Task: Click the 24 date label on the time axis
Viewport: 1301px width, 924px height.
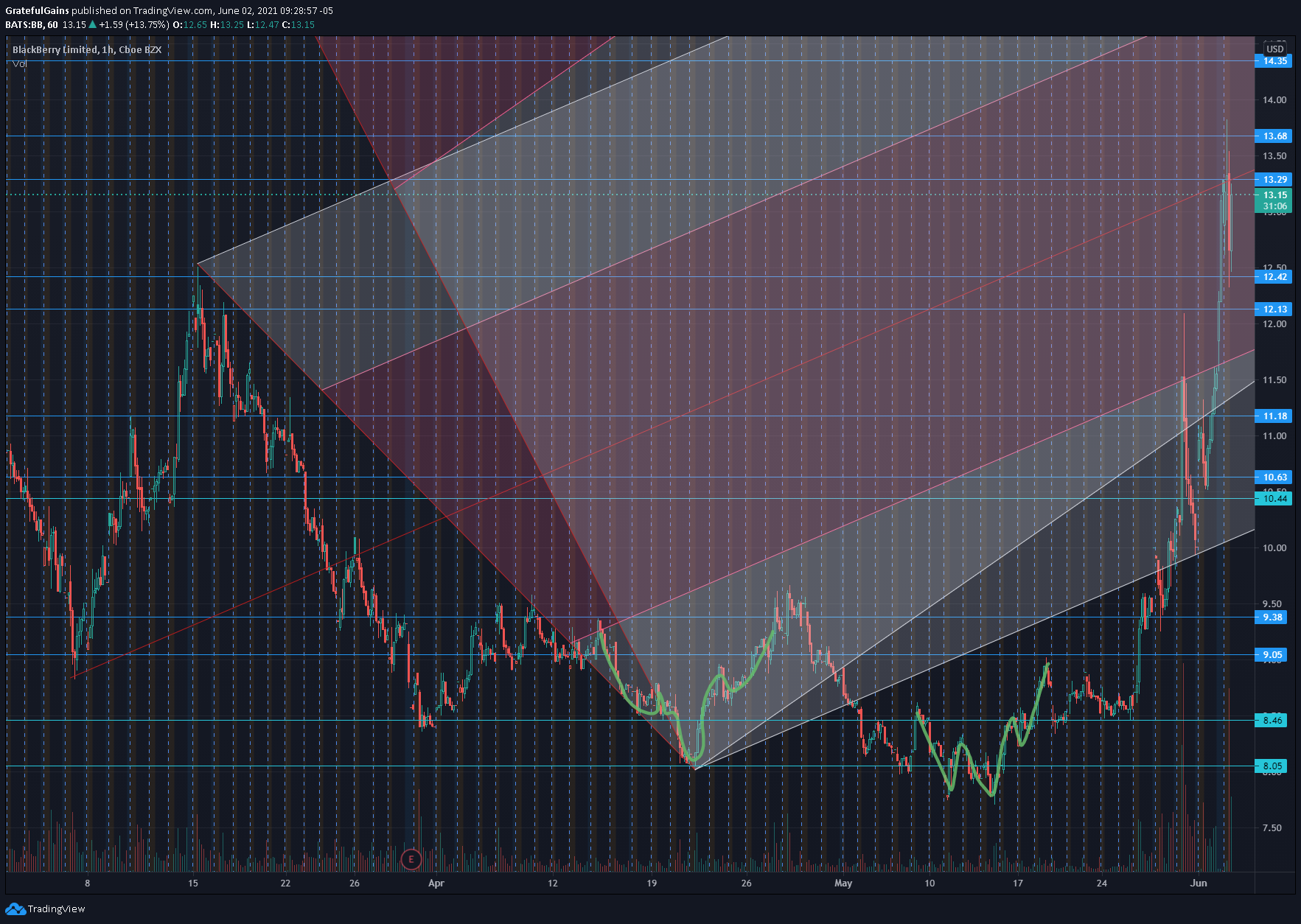Action: pos(1101,883)
